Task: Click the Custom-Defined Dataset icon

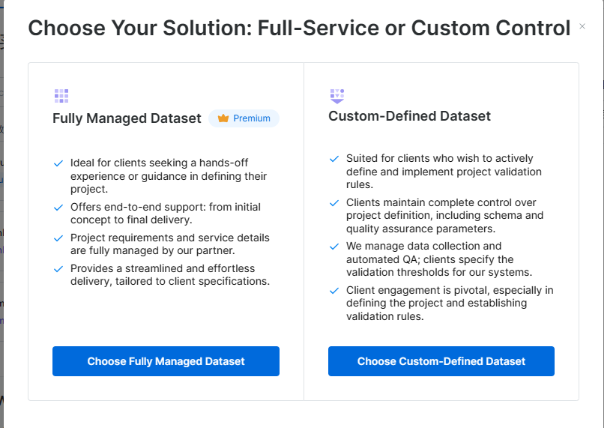Action: (336, 96)
